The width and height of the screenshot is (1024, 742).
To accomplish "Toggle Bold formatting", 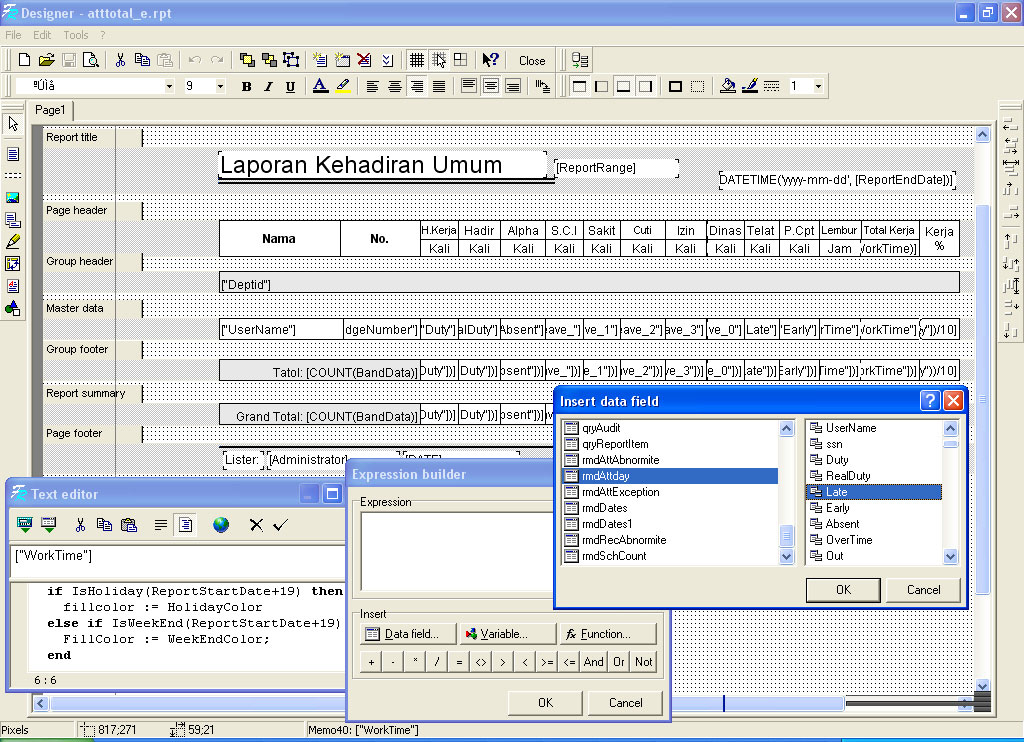I will (247, 87).
